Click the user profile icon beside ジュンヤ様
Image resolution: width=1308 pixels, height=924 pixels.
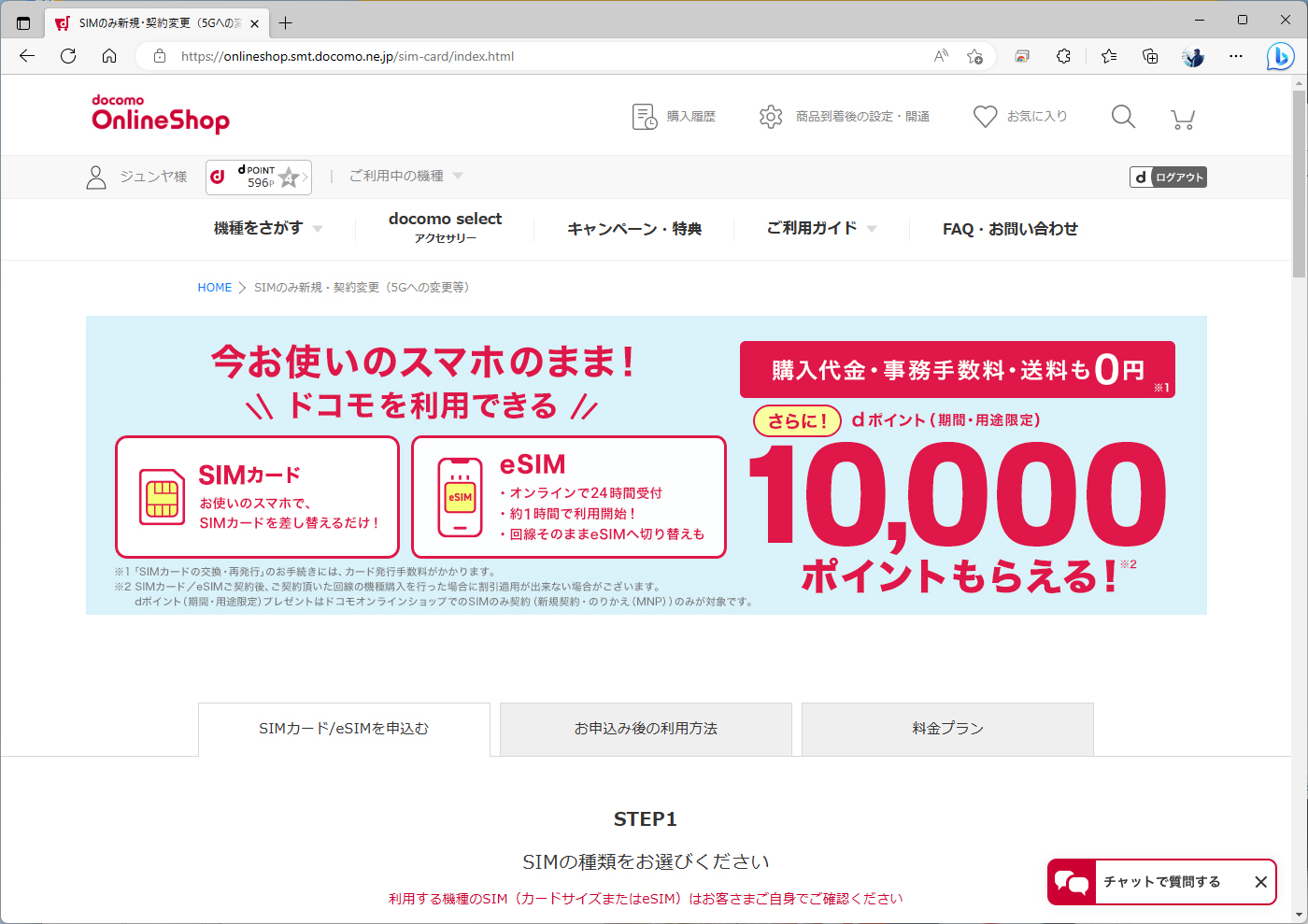tap(96, 178)
